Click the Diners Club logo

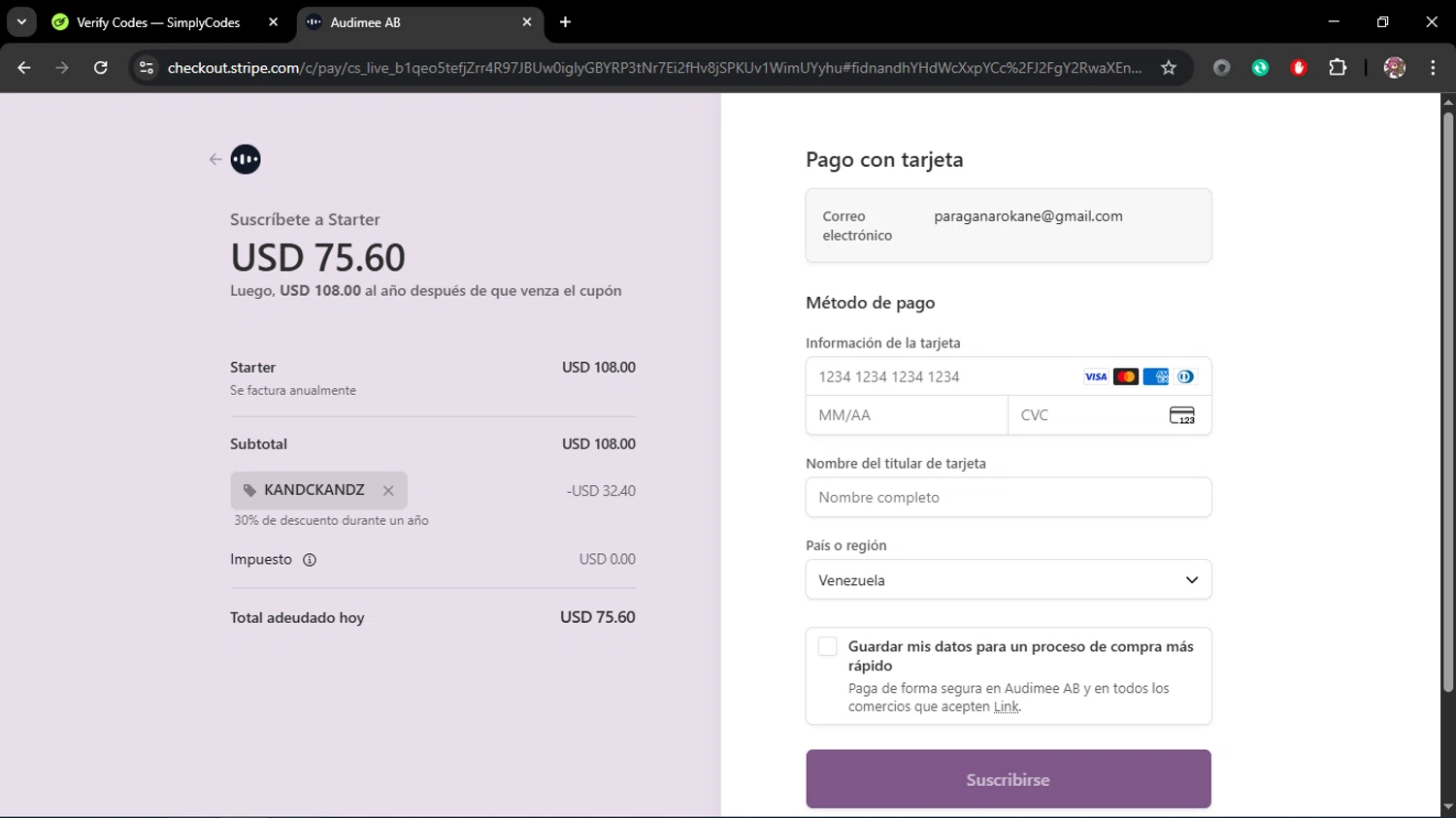click(1185, 376)
